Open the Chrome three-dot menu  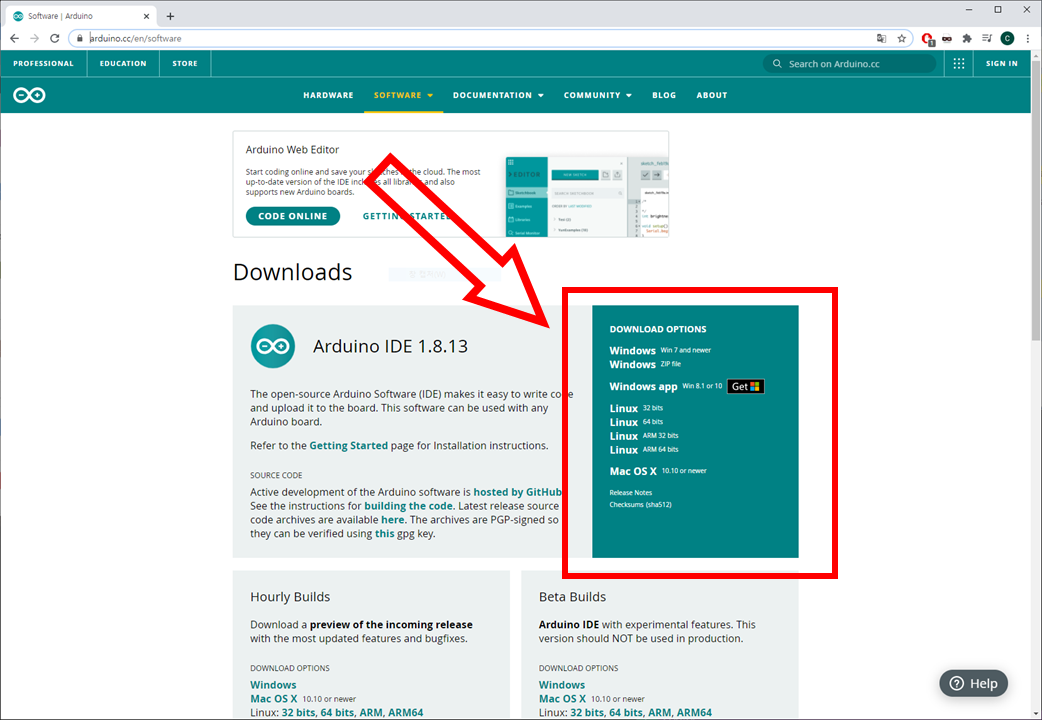coord(1027,39)
